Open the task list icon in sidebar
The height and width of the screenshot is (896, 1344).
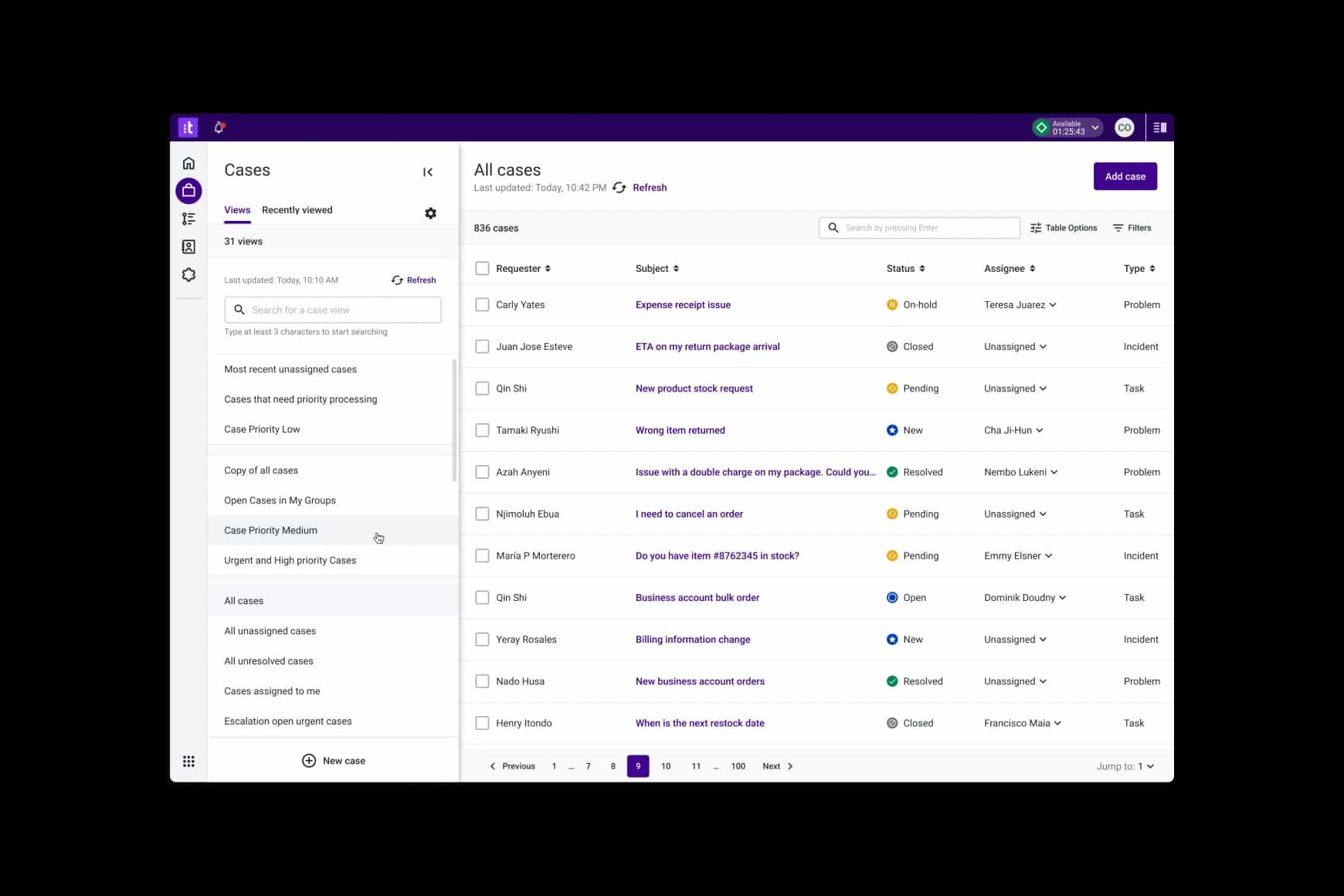[188, 219]
